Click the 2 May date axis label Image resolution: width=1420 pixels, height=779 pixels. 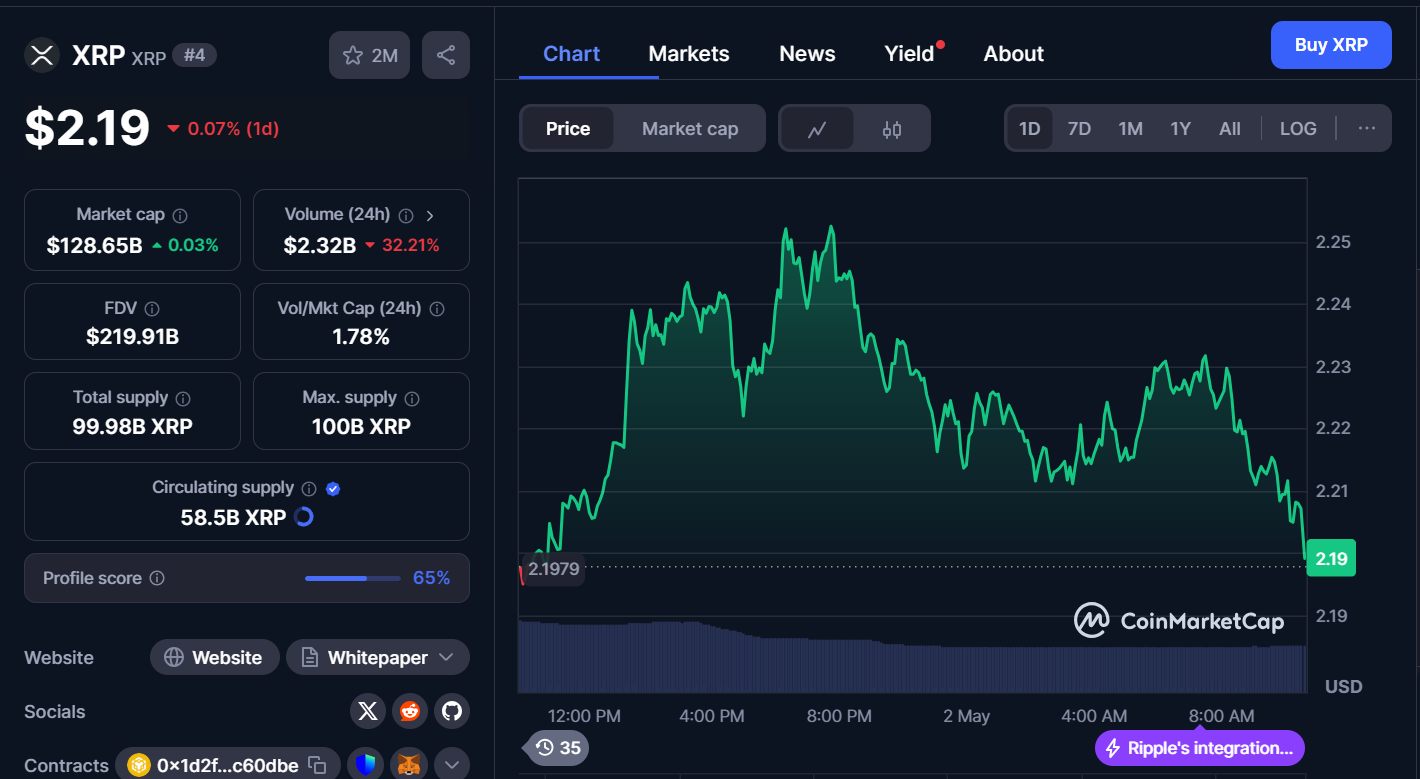pyautogui.click(x=967, y=716)
